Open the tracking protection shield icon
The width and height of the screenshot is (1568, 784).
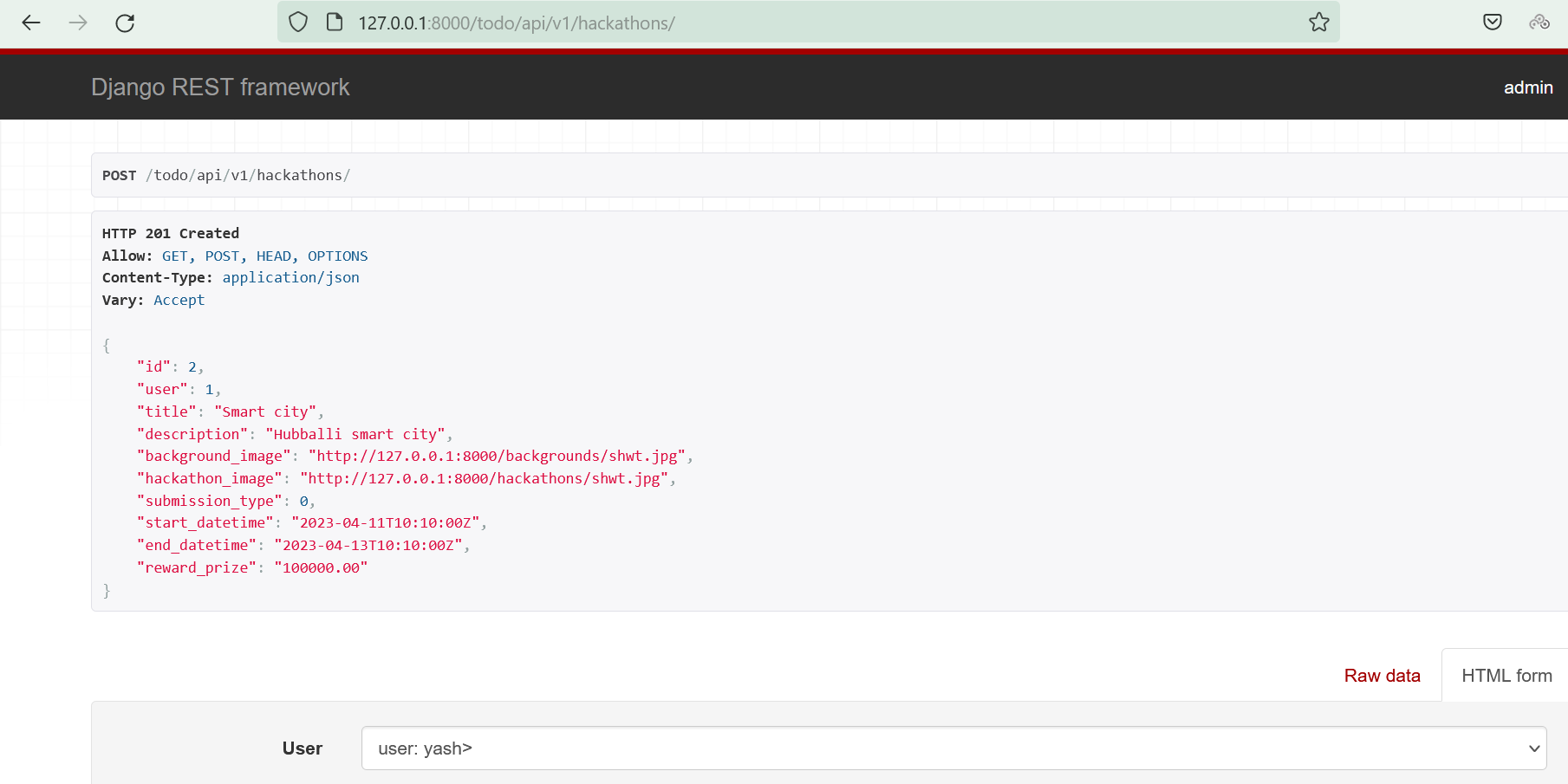297,21
